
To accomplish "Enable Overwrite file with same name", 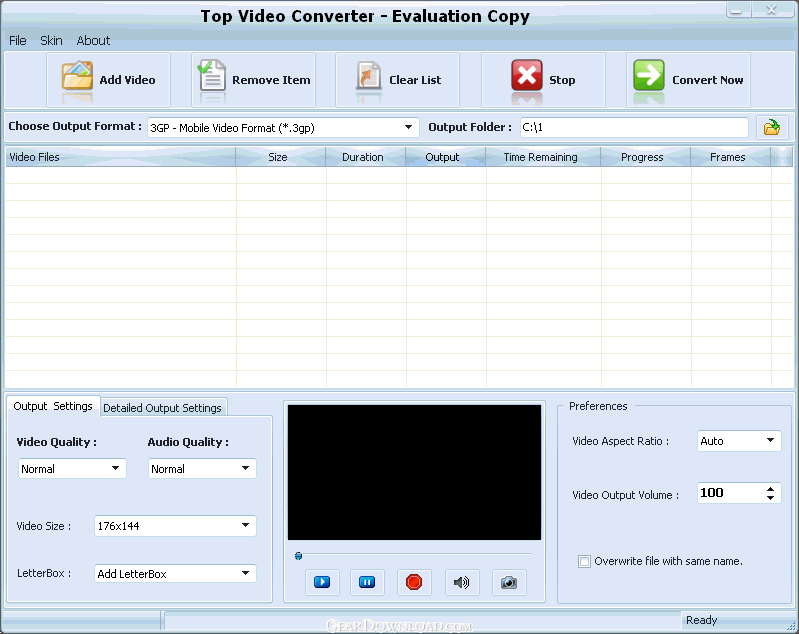I will pos(584,562).
